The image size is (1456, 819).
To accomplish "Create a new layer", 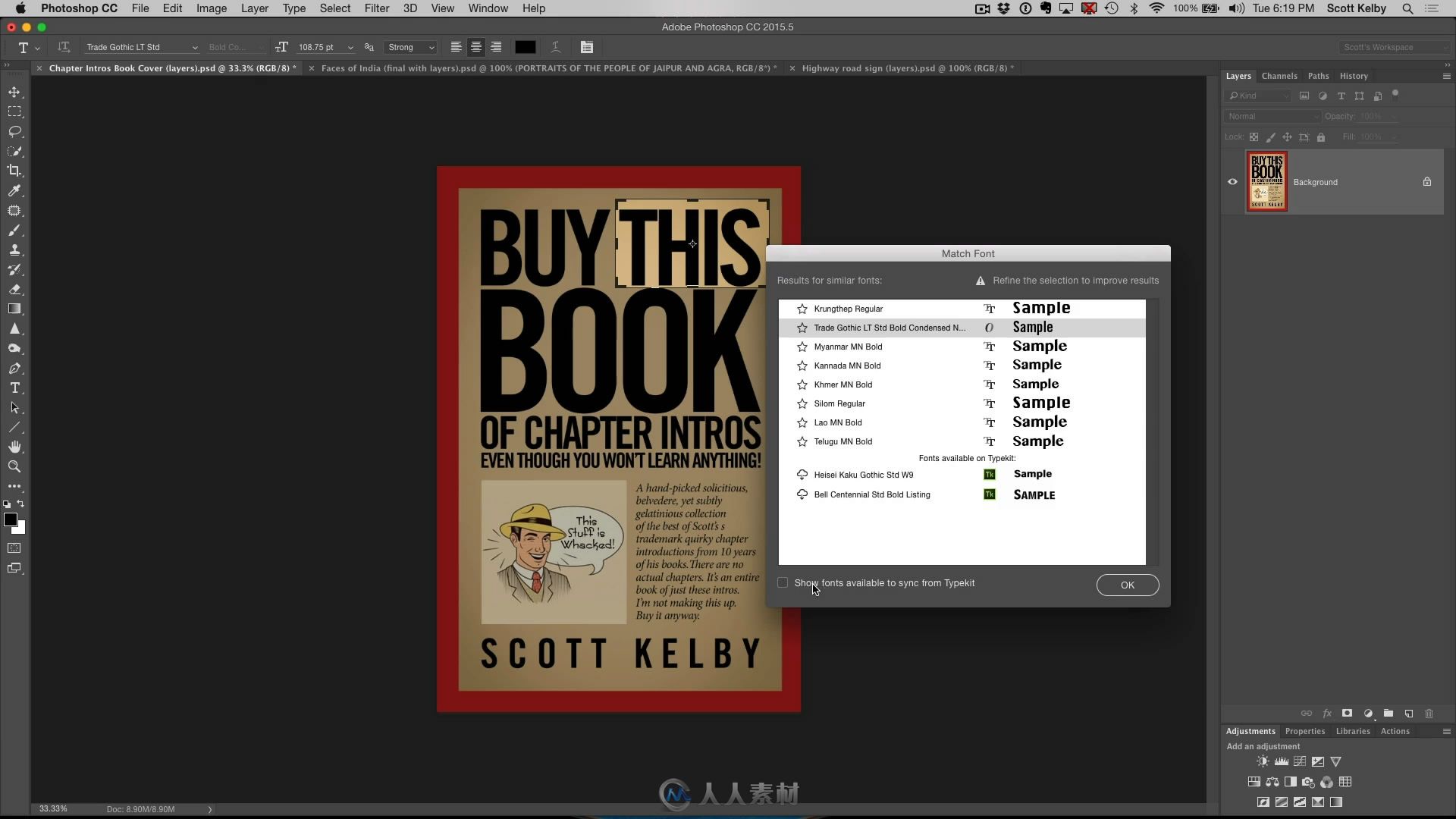I will pyautogui.click(x=1409, y=714).
